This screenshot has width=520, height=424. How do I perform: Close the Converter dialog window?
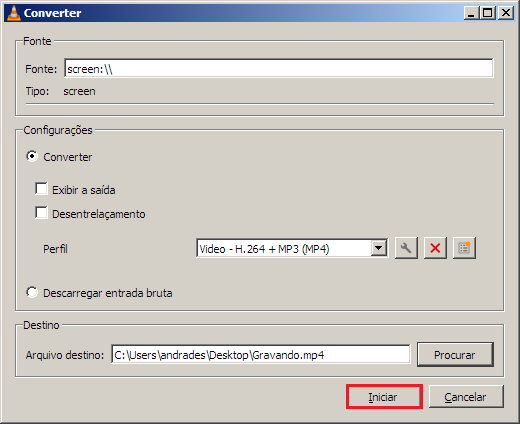point(506,13)
